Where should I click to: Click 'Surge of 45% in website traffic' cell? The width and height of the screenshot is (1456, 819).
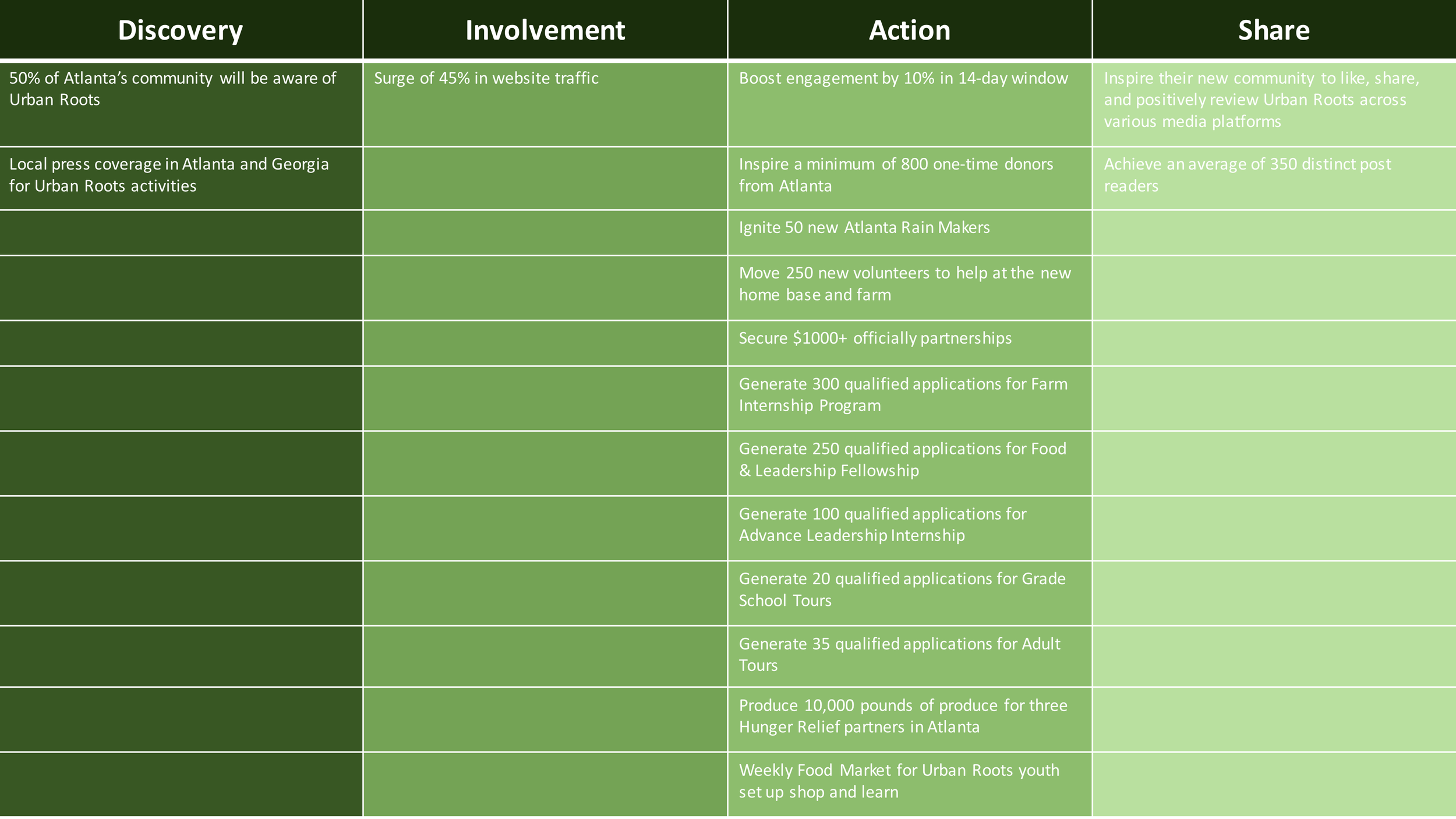545,104
